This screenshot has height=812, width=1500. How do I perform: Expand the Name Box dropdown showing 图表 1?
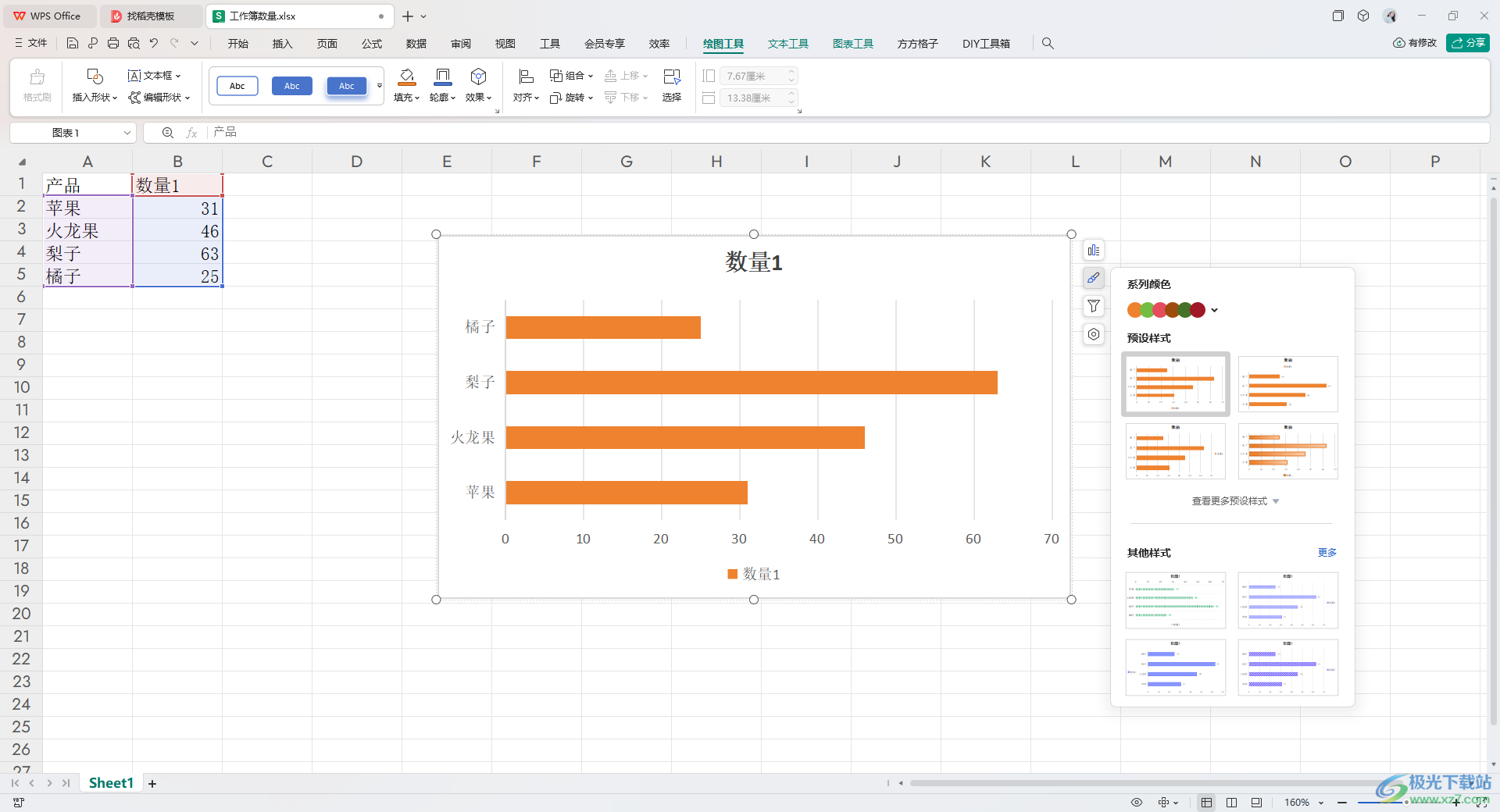click(127, 133)
